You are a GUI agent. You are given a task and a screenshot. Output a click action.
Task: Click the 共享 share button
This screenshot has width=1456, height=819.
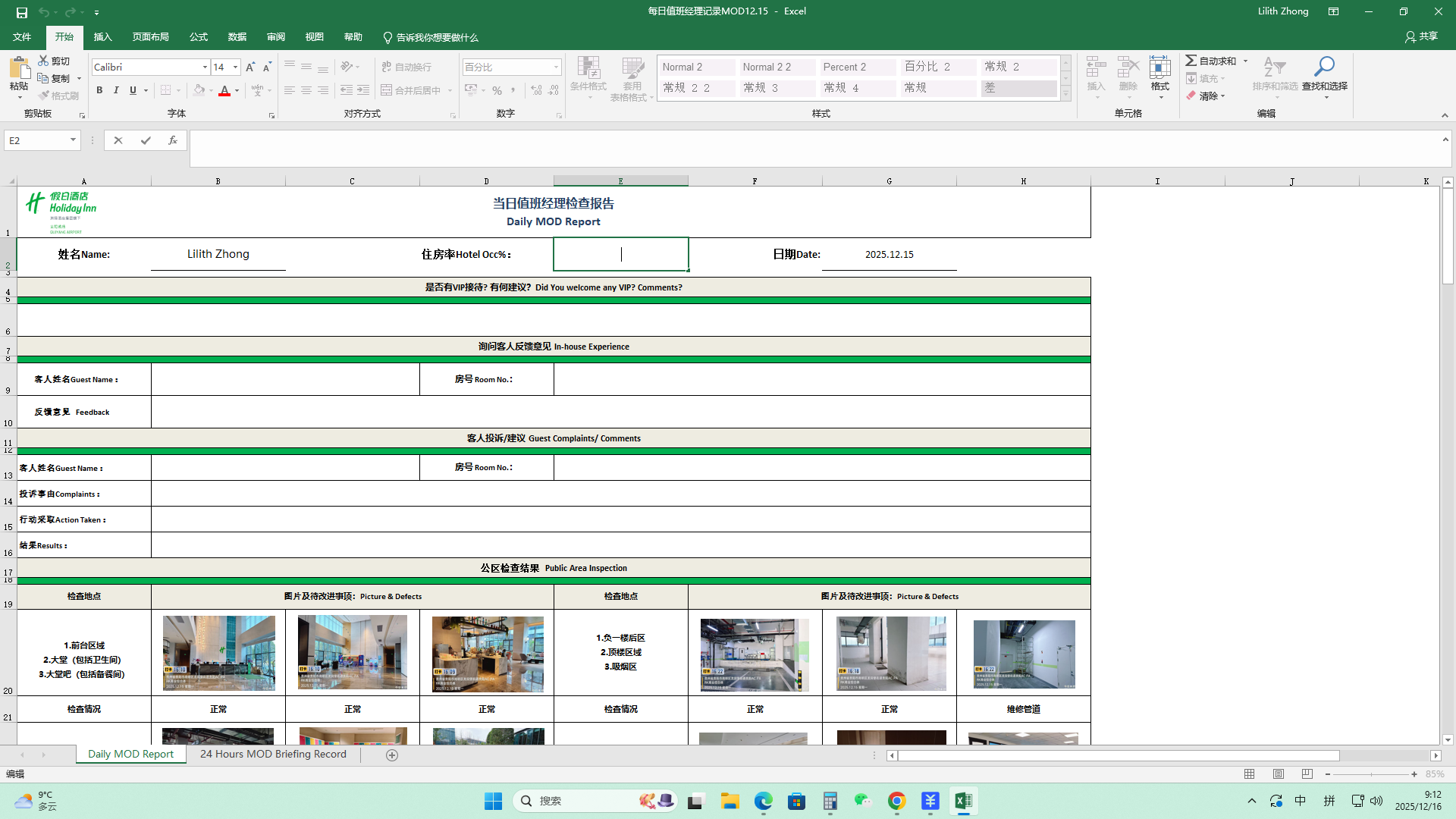[x=1421, y=36]
